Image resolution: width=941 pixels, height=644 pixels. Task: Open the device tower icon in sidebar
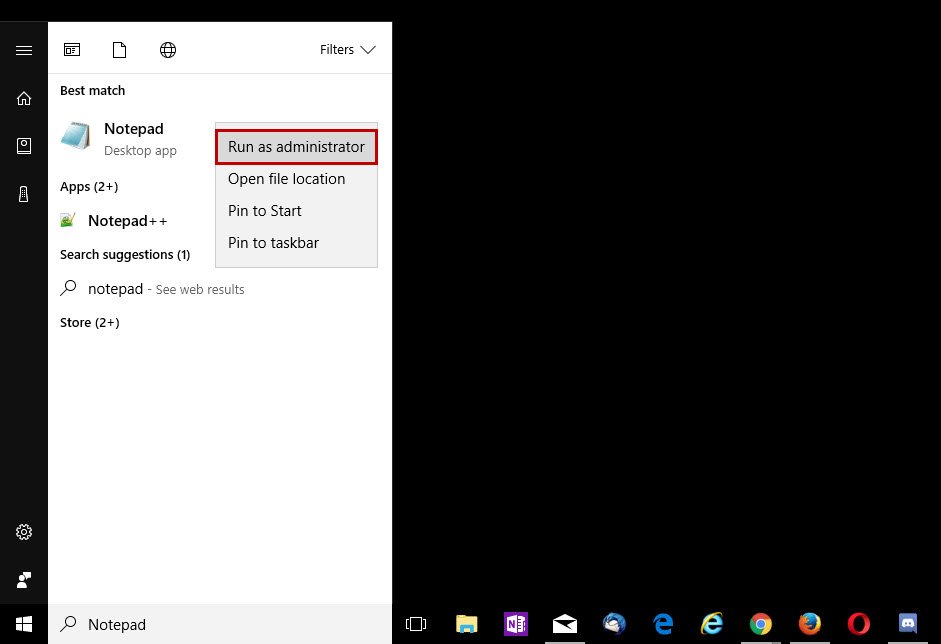[24, 194]
